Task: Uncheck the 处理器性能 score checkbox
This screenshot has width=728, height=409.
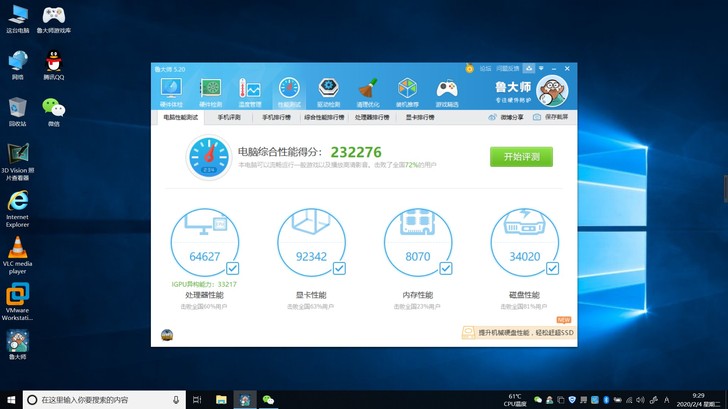Action: (233, 268)
